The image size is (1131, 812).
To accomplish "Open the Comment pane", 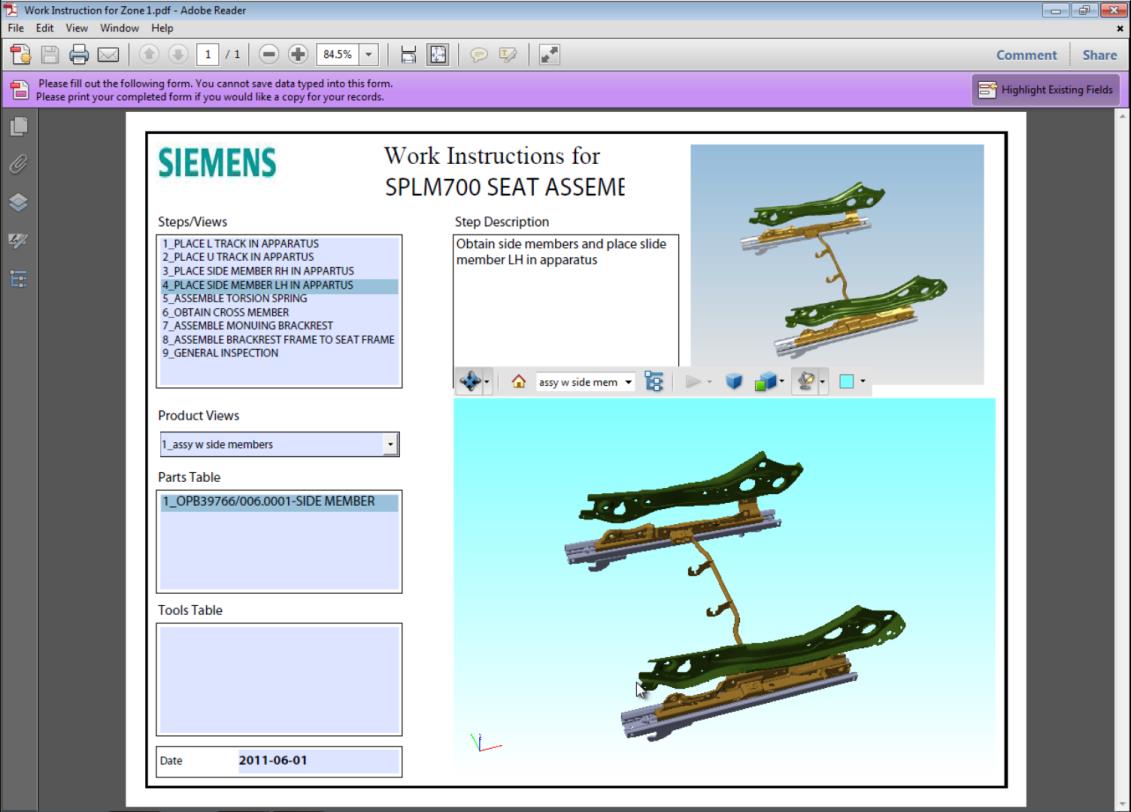I will click(x=1026, y=55).
